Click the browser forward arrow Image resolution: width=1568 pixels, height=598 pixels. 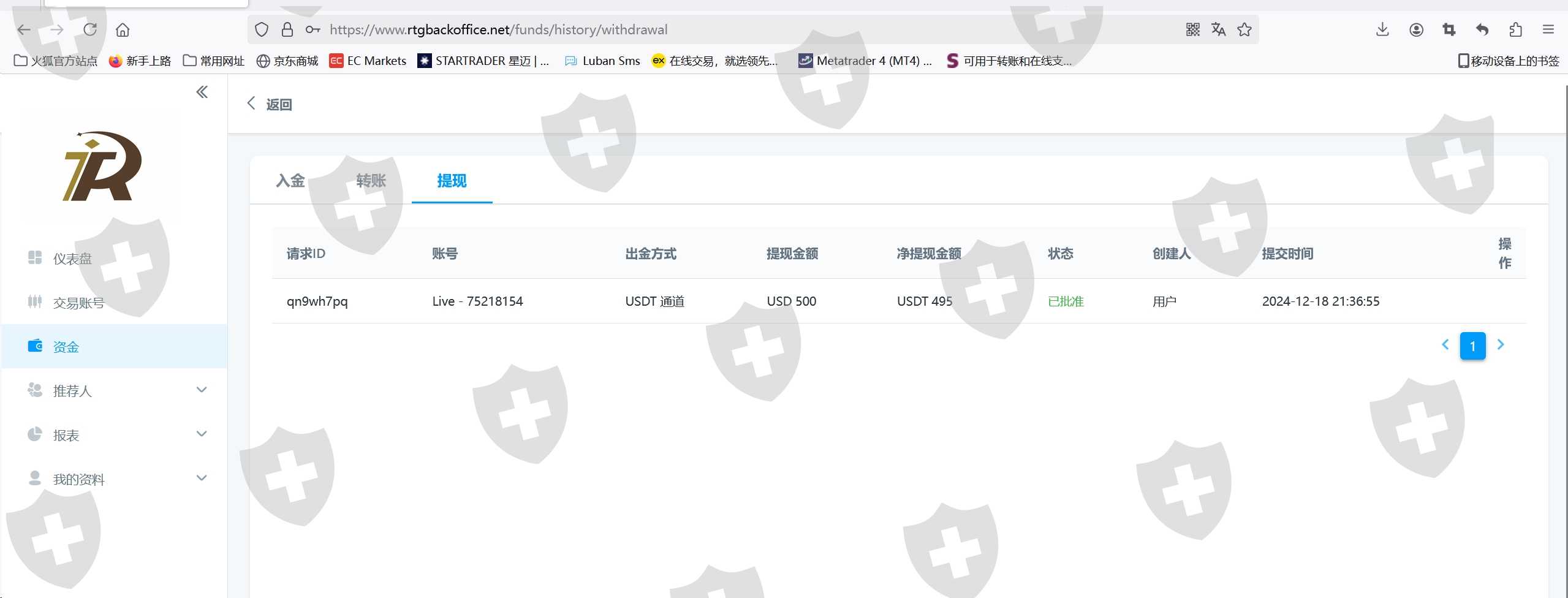point(57,29)
